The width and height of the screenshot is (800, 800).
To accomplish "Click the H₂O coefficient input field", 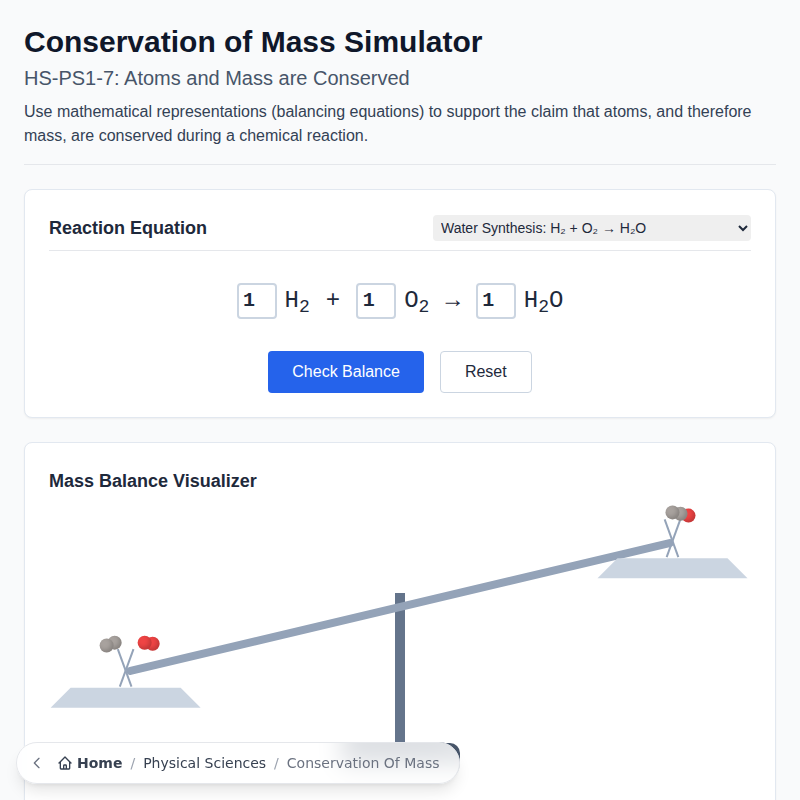I will click(x=495, y=300).
